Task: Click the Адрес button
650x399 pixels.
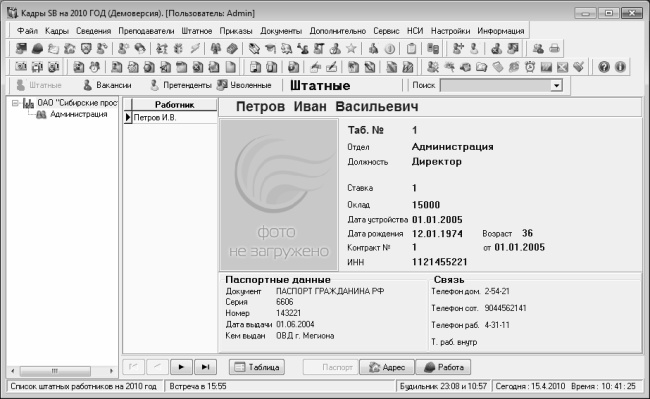Action: tap(387, 367)
